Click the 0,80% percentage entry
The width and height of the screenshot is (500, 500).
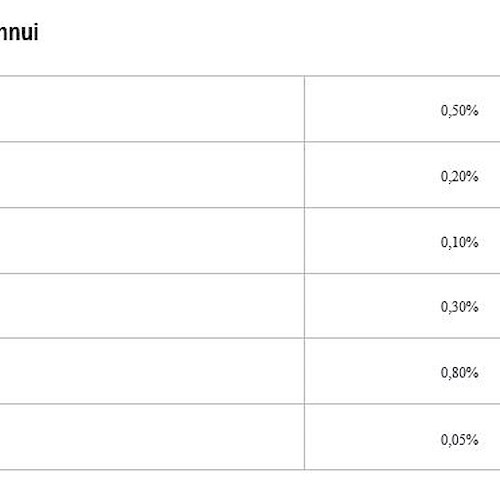(x=459, y=372)
